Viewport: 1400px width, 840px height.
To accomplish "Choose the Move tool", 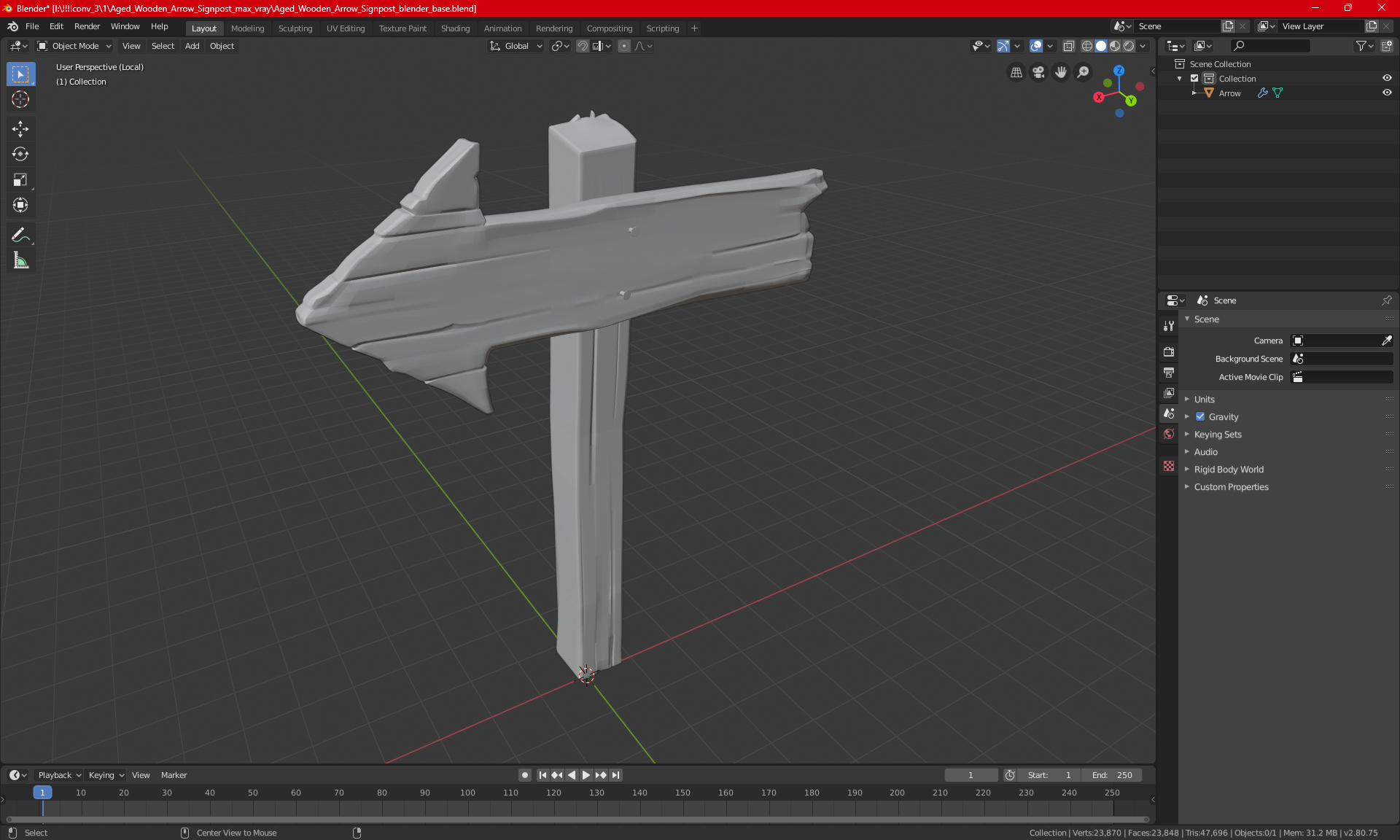I will coord(20,129).
